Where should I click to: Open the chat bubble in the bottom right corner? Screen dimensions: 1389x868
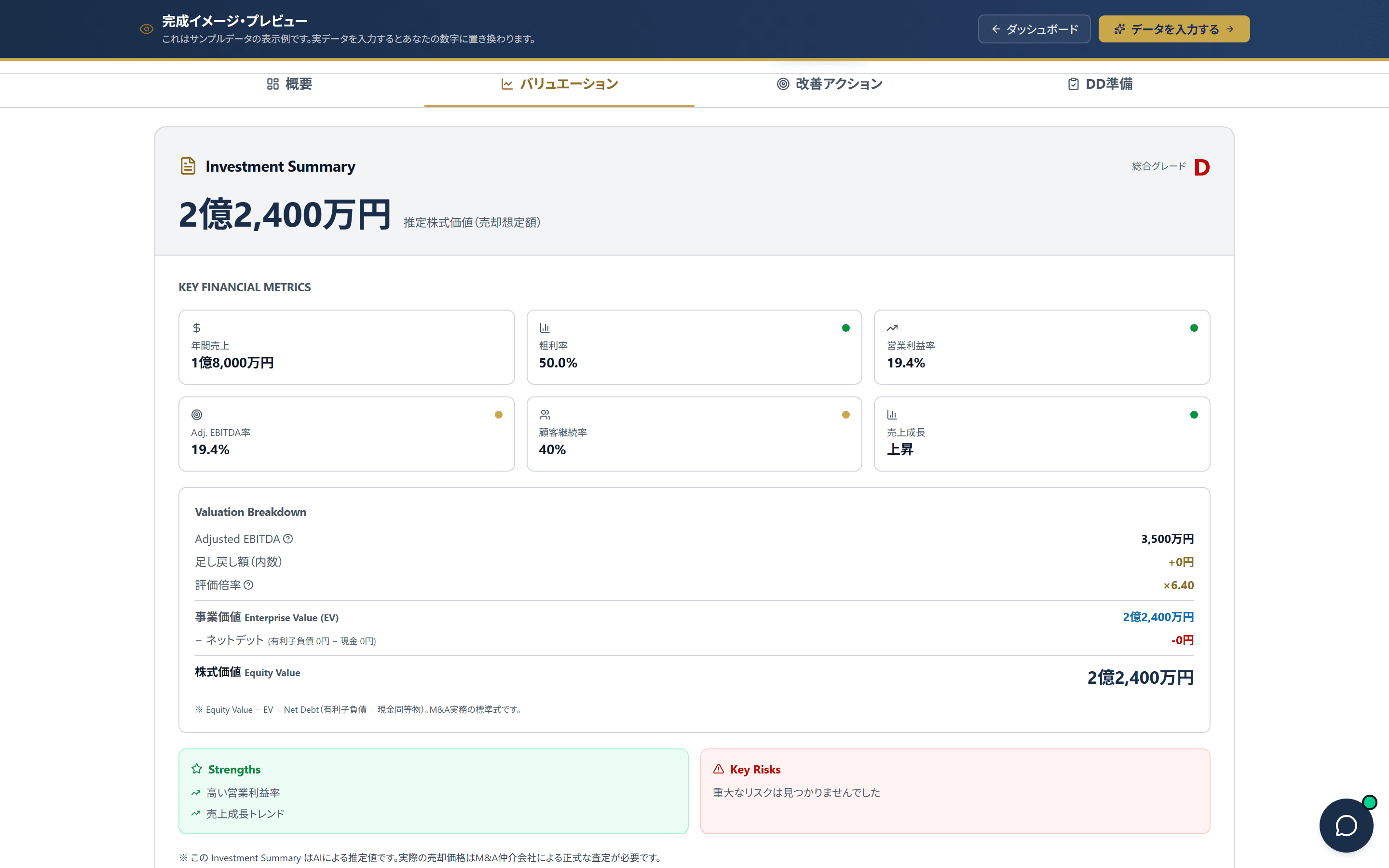[1346, 825]
